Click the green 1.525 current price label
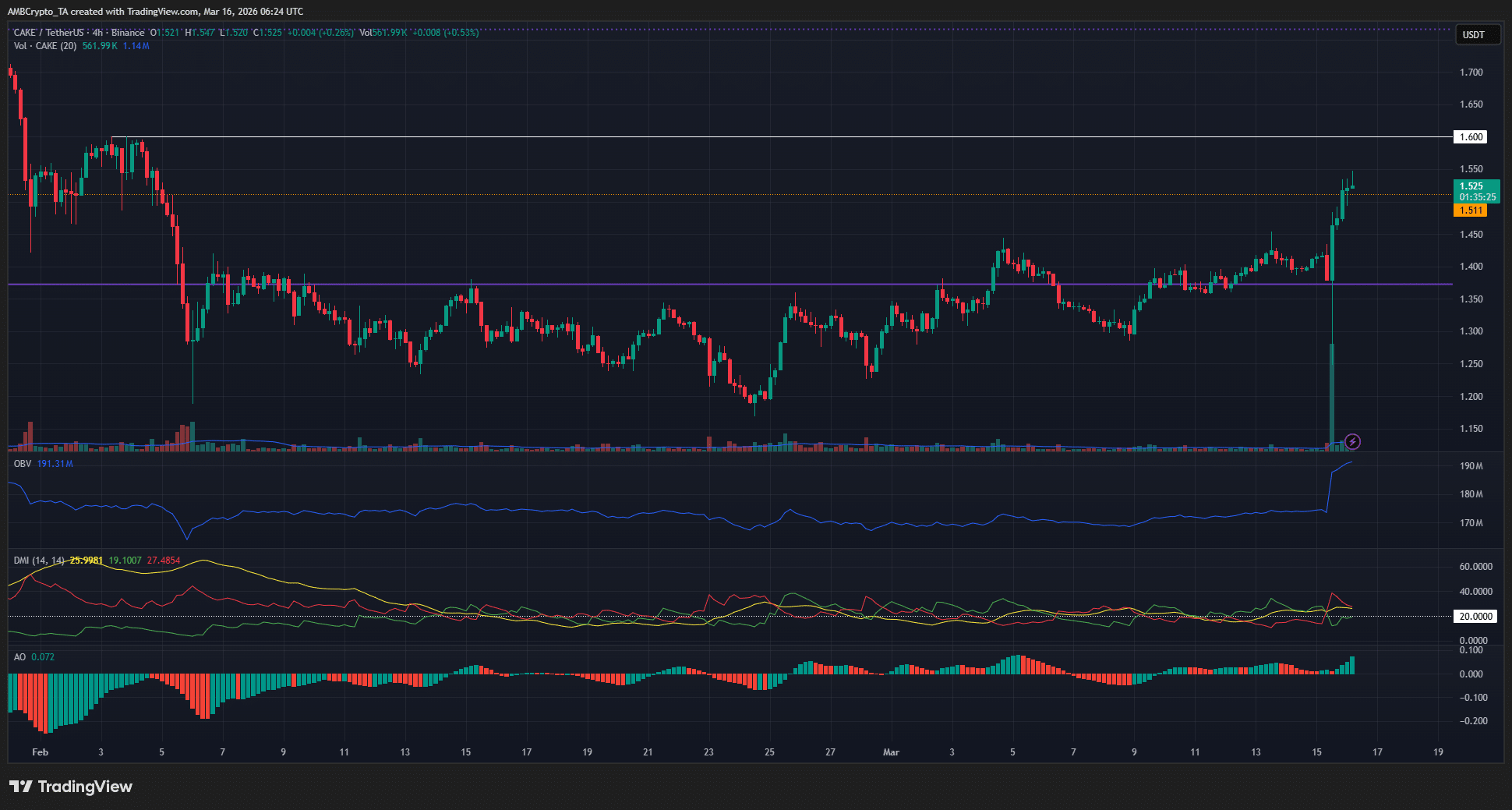Image resolution: width=1512 pixels, height=810 pixels. 1472,186
